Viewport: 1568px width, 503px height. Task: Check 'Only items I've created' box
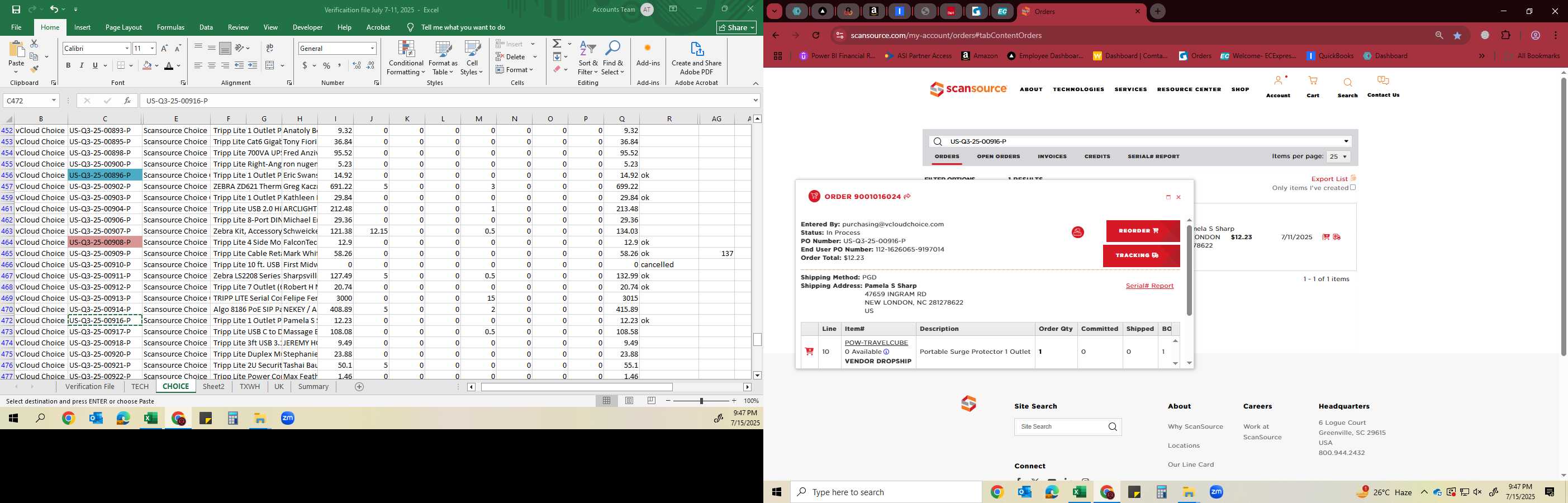click(x=1353, y=188)
